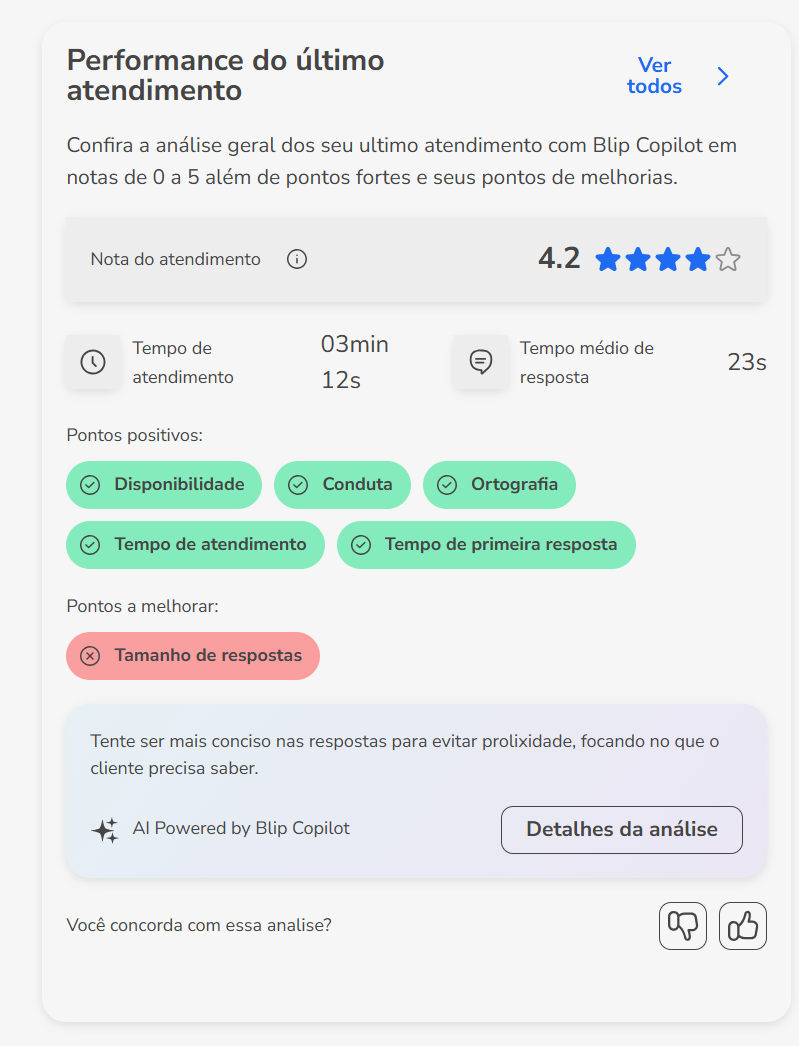The image size is (799, 1046).
Task: Expand all using the chevron arrow
Action: click(x=724, y=76)
